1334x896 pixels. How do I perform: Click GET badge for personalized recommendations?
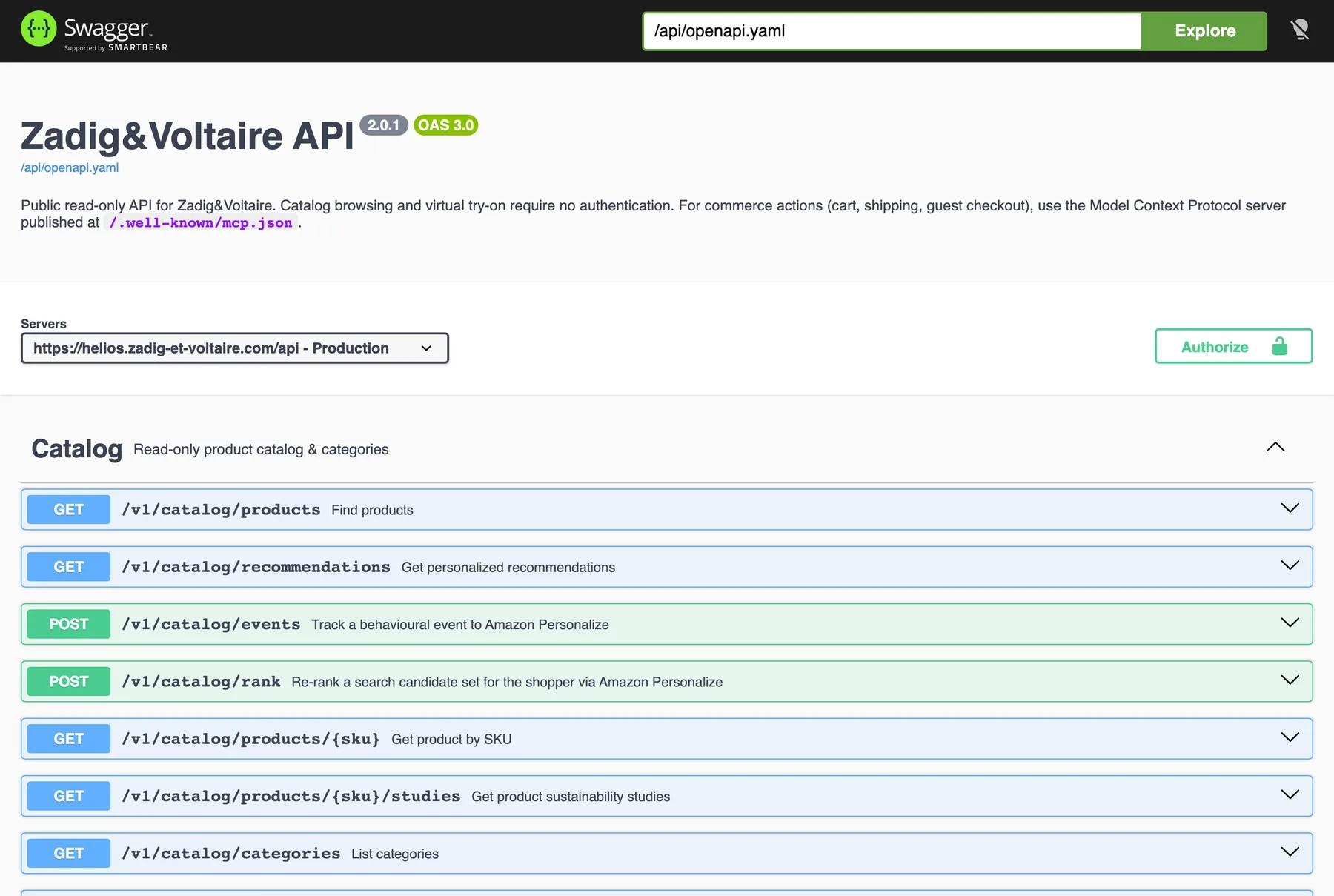69,567
